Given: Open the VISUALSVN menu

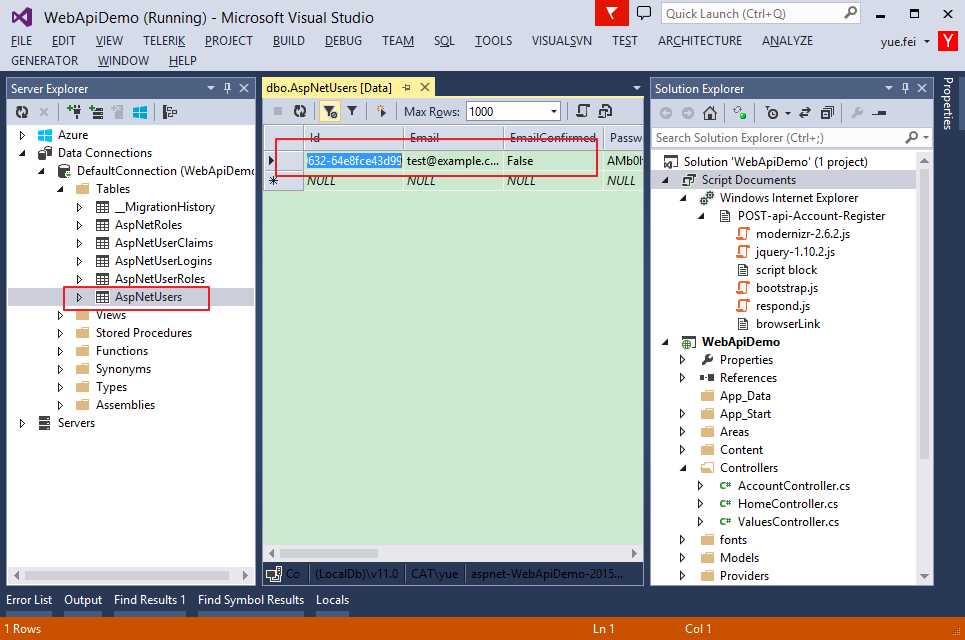Looking at the screenshot, I should [x=561, y=41].
